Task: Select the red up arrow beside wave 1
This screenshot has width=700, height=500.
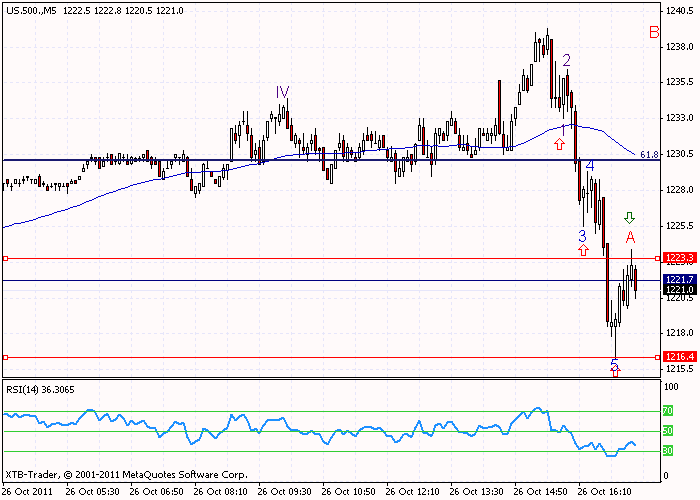Action: click(559, 144)
